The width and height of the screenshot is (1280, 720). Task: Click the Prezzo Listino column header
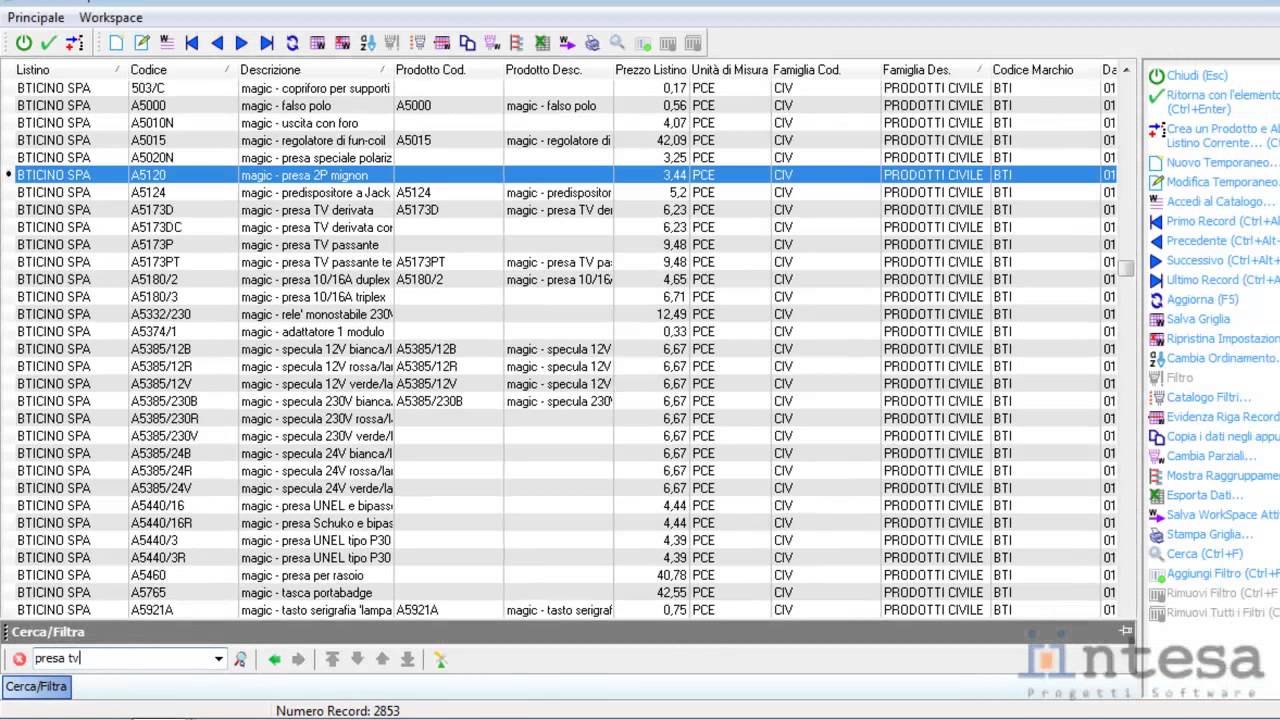click(x=651, y=70)
